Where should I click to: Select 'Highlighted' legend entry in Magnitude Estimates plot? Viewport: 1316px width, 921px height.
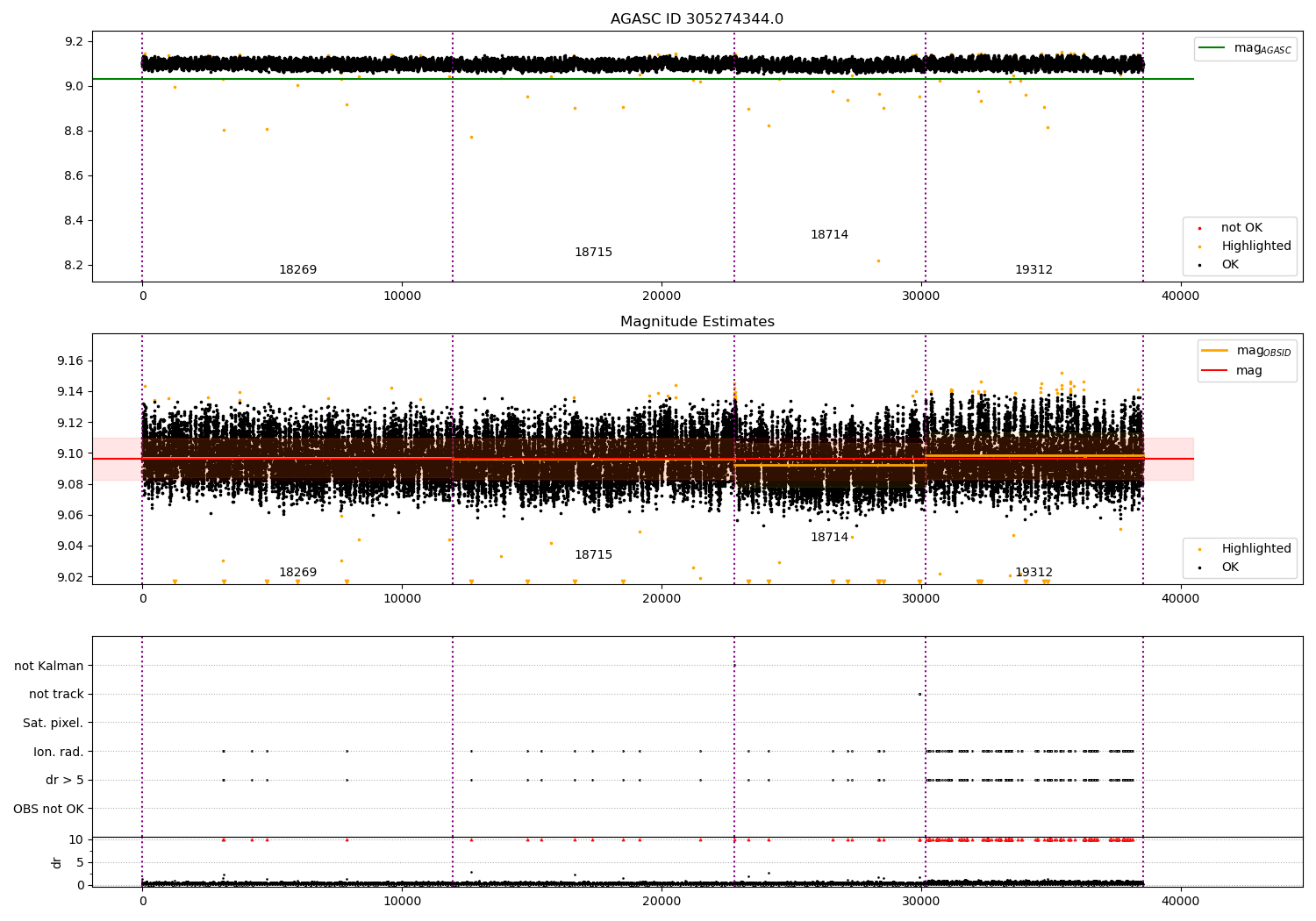tap(1256, 549)
